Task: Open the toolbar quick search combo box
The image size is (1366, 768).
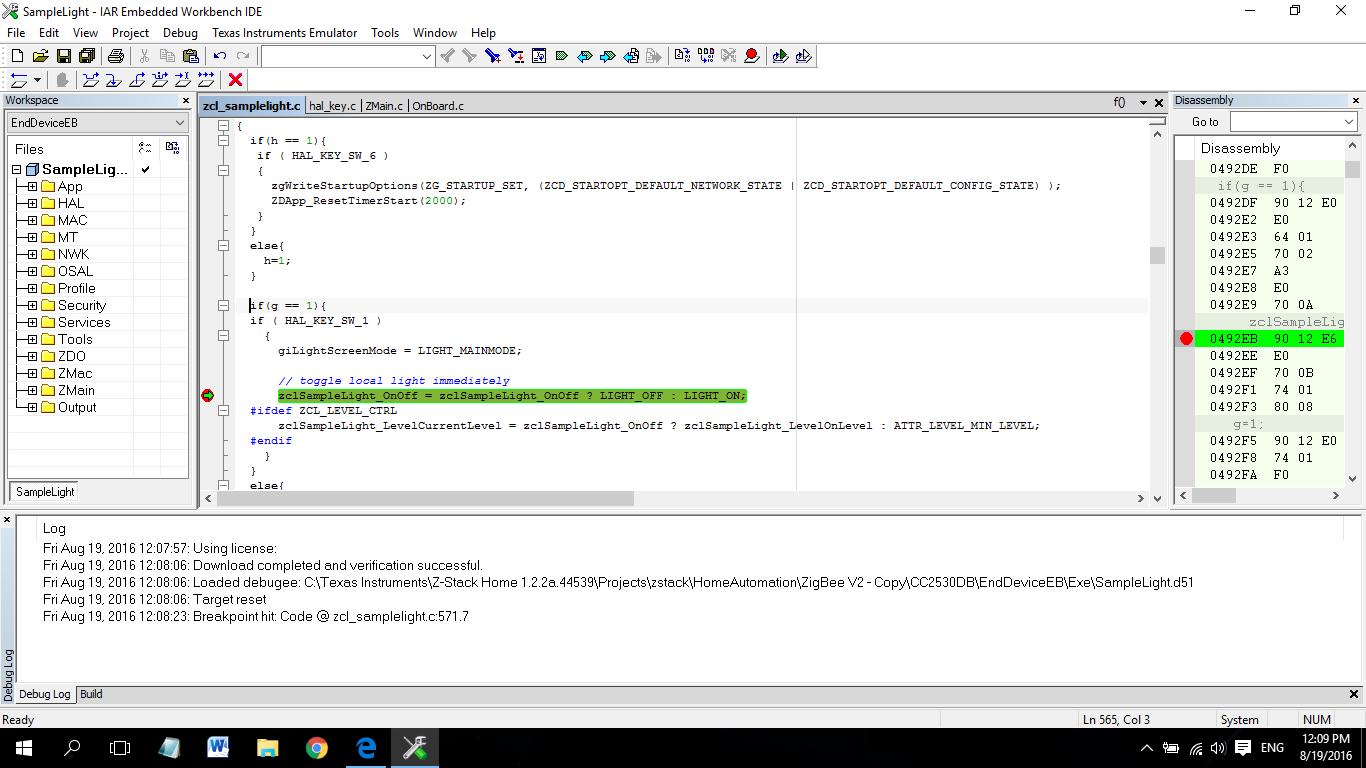Action: [347, 57]
